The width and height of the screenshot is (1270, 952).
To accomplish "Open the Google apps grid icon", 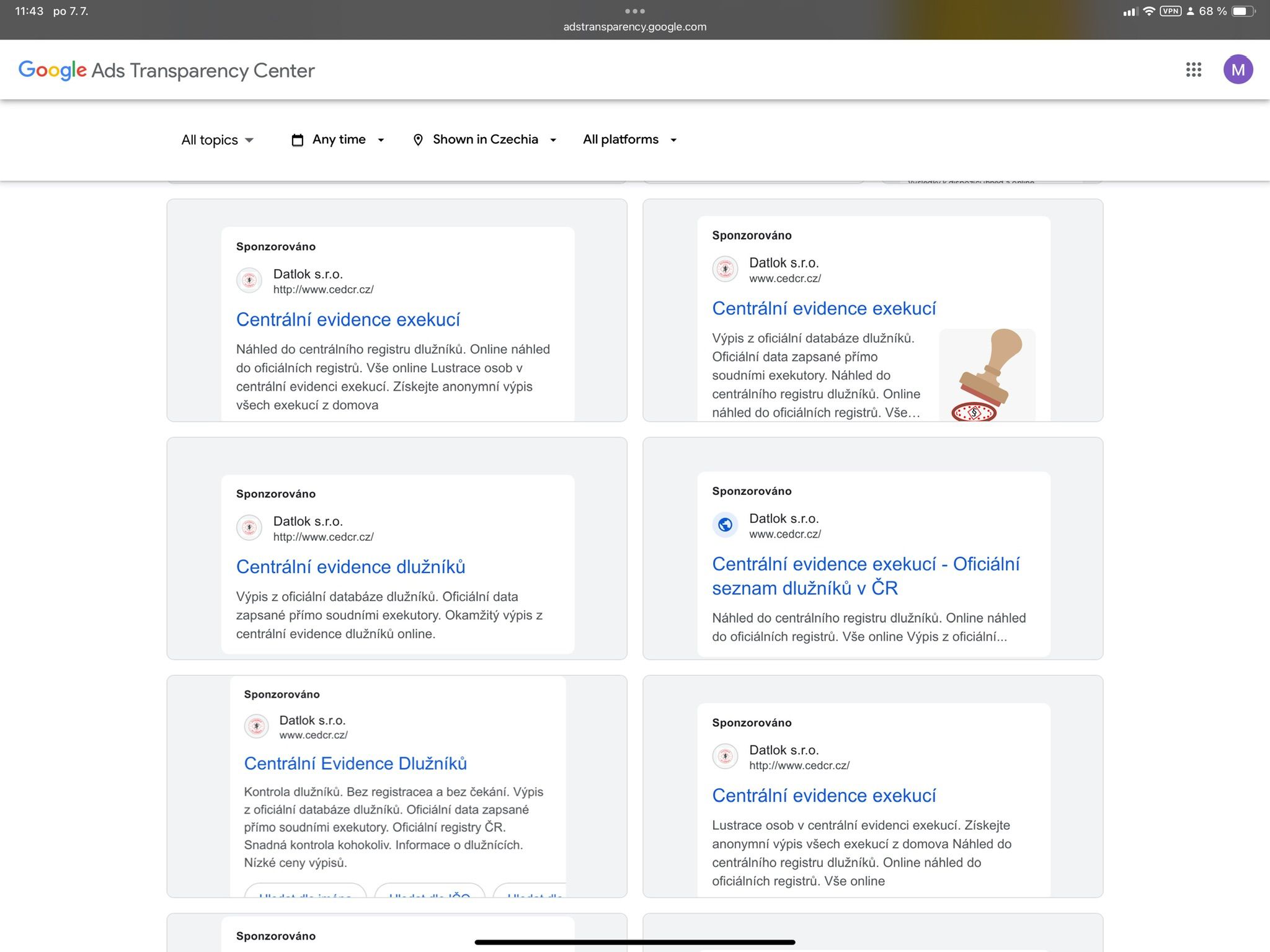I will 1194,69.
